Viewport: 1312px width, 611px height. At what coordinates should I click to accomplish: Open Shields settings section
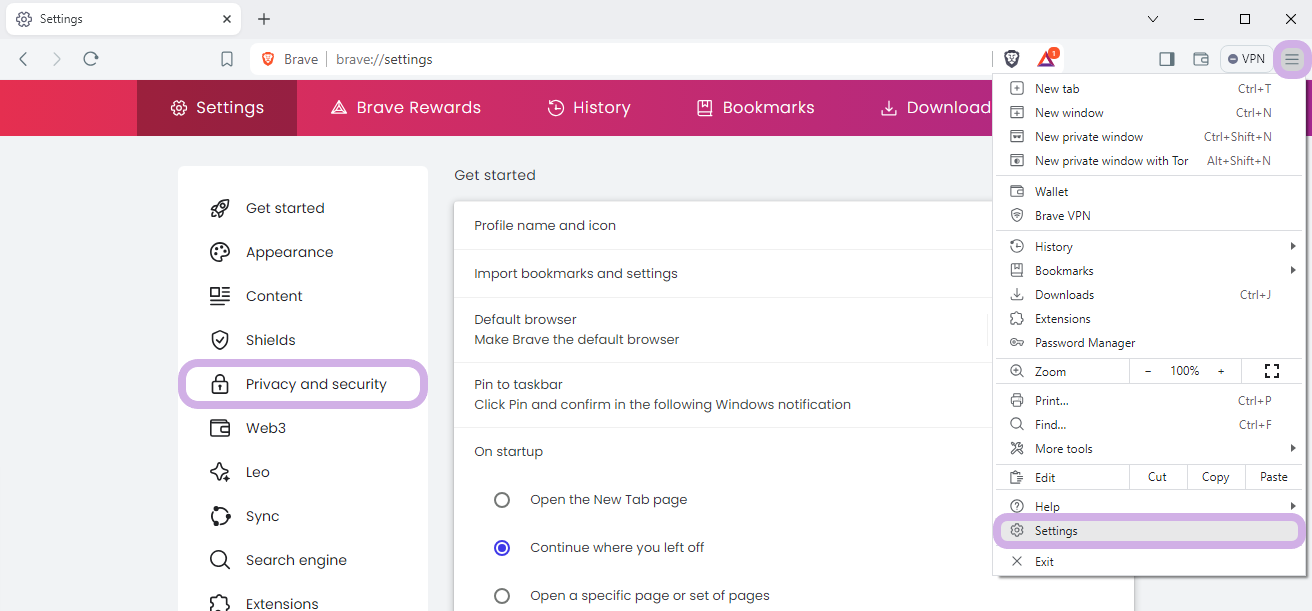pyautogui.click(x=303, y=340)
